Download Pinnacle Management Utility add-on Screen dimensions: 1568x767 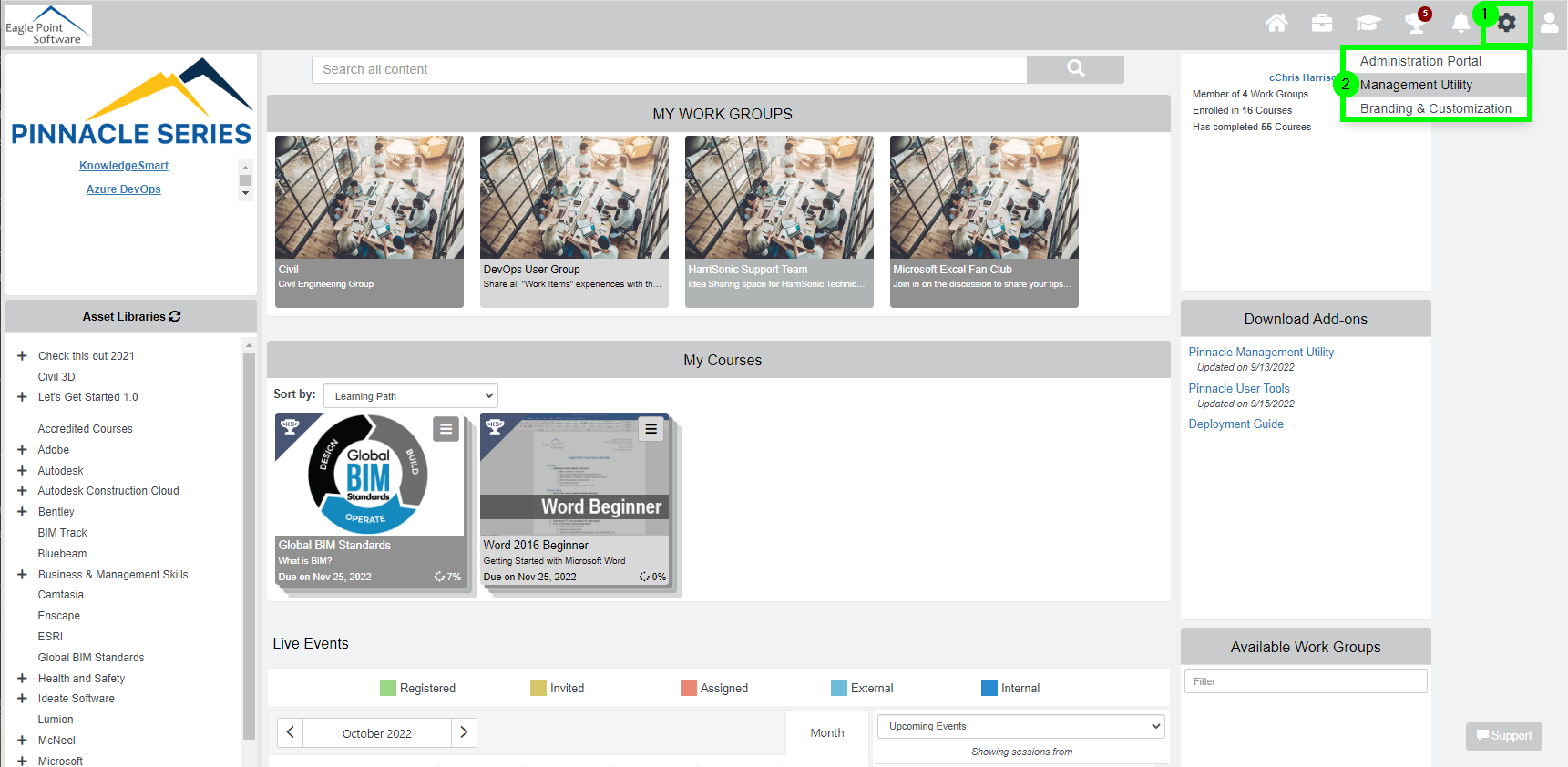coord(1261,353)
